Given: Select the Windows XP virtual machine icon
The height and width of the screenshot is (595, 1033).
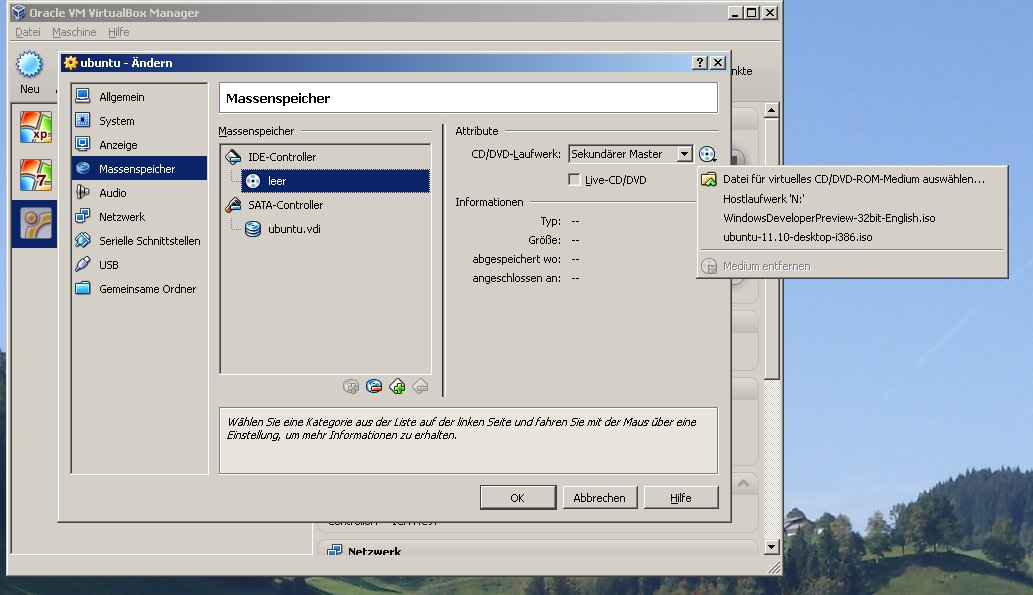Looking at the screenshot, I should pos(36,127).
